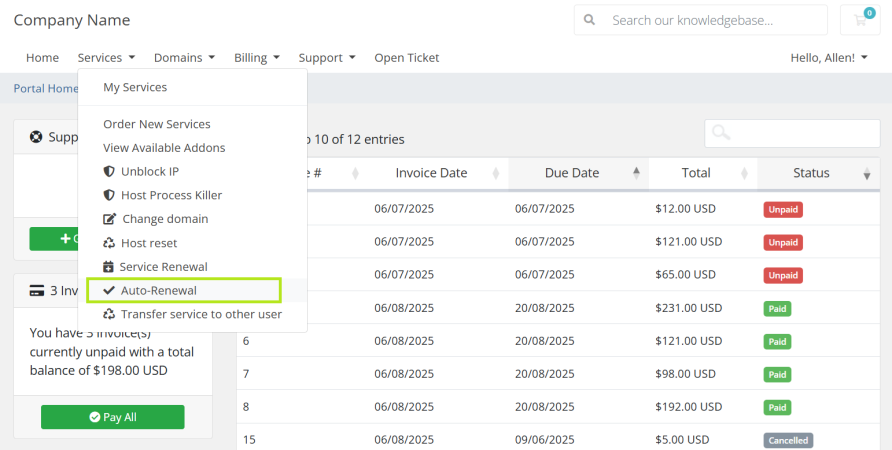The image size is (892, 450).
Task: Click the Company Name logo link
Action: pos(72,20)
